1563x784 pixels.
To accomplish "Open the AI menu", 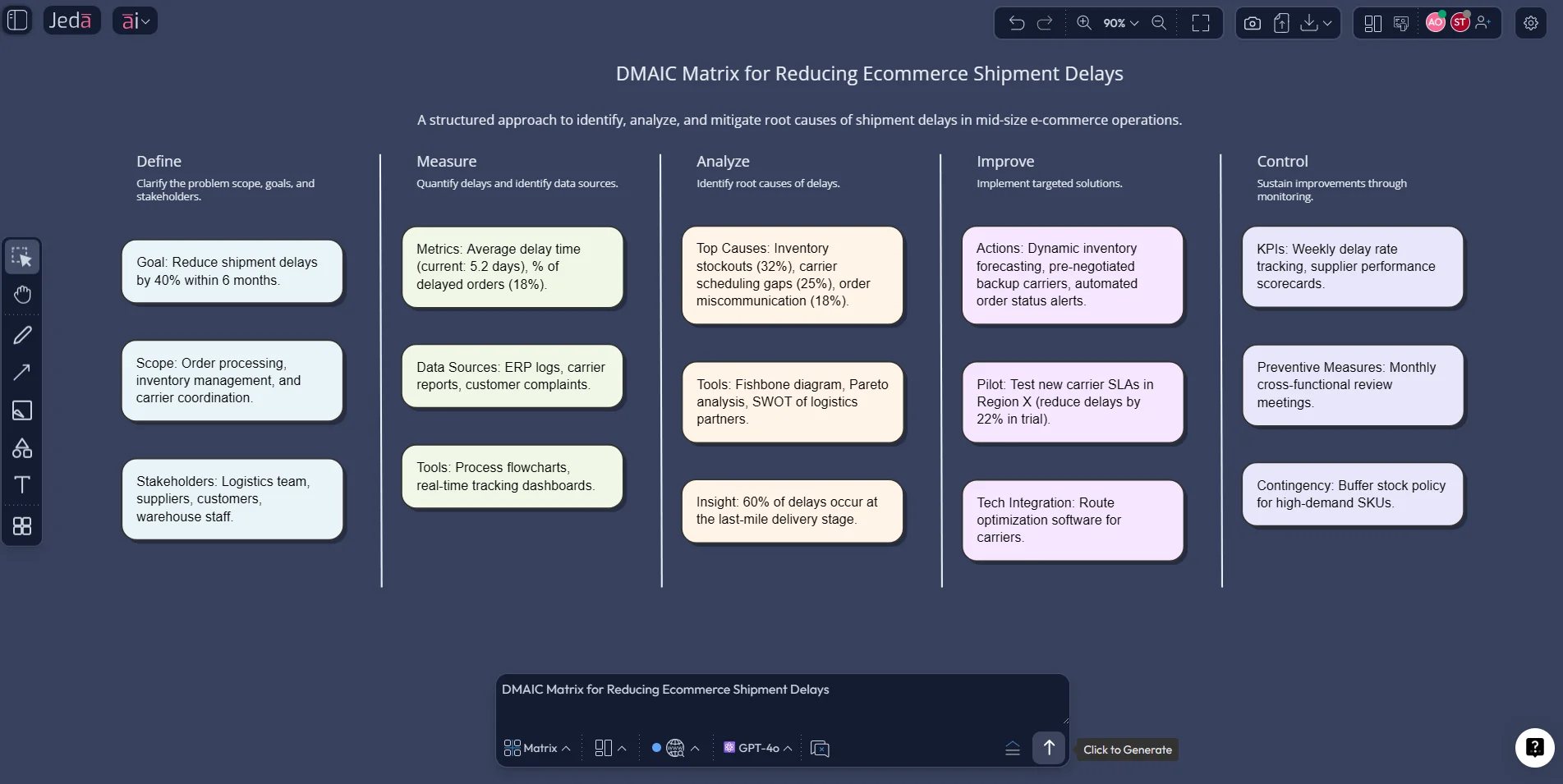I will coord(135,21).
